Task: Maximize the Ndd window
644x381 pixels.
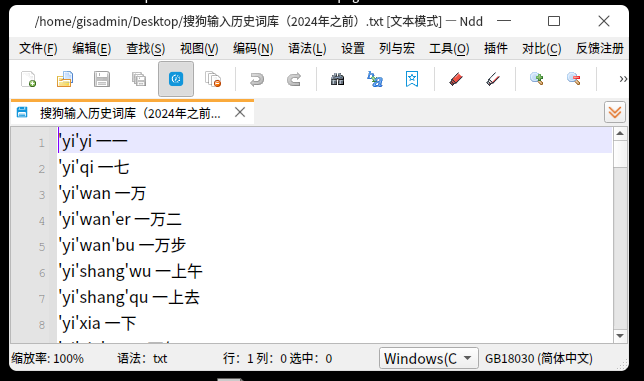Action: tap(554, 21)
